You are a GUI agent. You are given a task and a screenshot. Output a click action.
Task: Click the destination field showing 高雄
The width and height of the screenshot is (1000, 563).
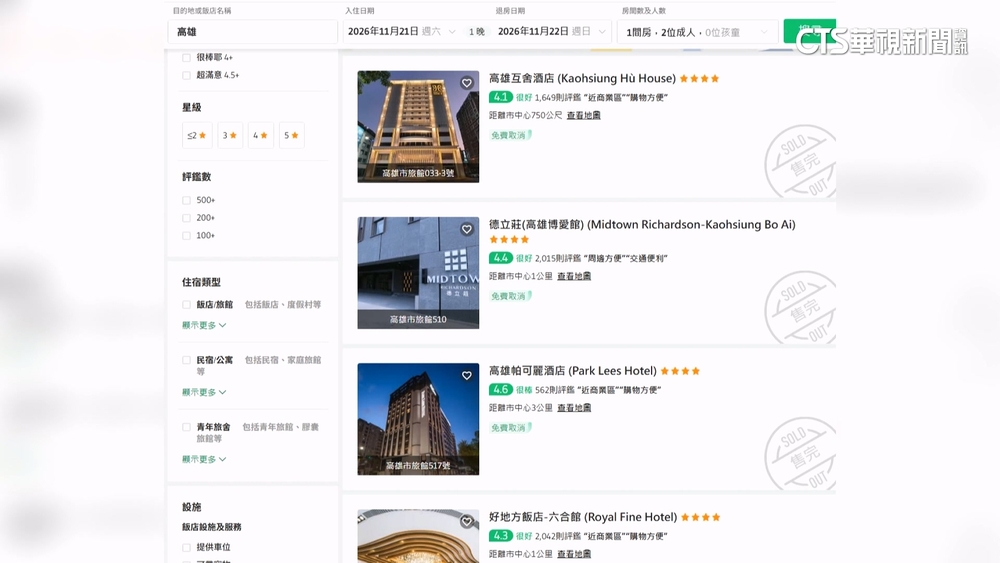[253, 32]
